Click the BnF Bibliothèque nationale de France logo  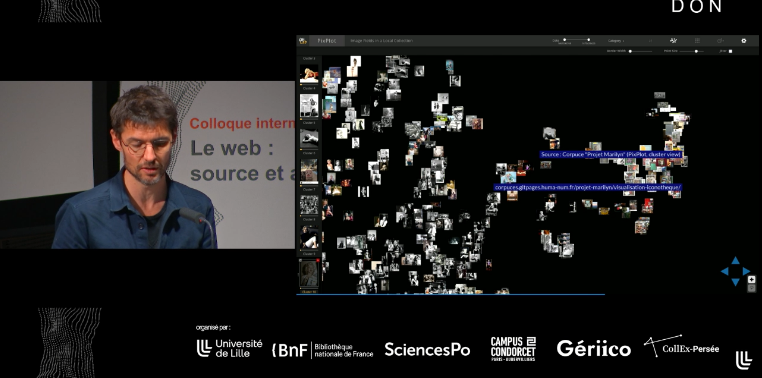(x=323, y=350)
